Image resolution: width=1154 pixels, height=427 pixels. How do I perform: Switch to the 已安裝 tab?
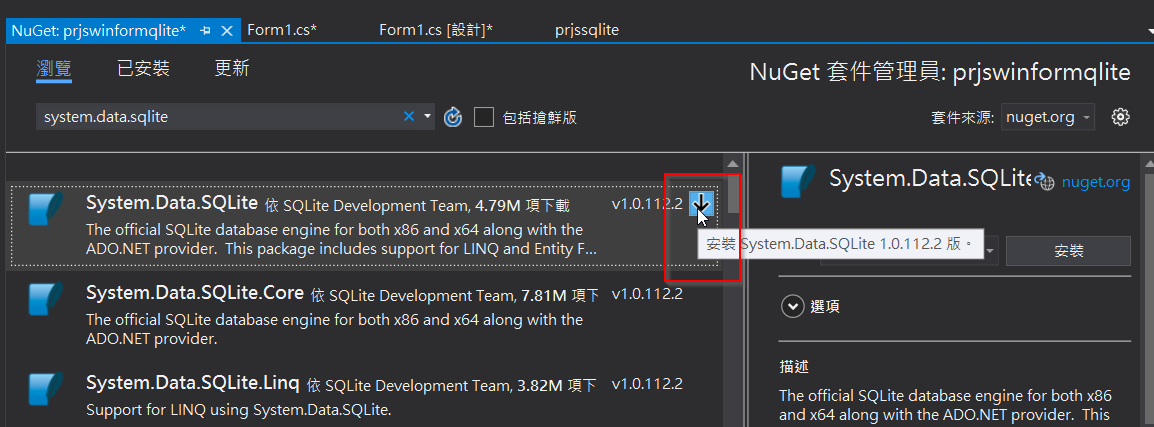(144, 68)
